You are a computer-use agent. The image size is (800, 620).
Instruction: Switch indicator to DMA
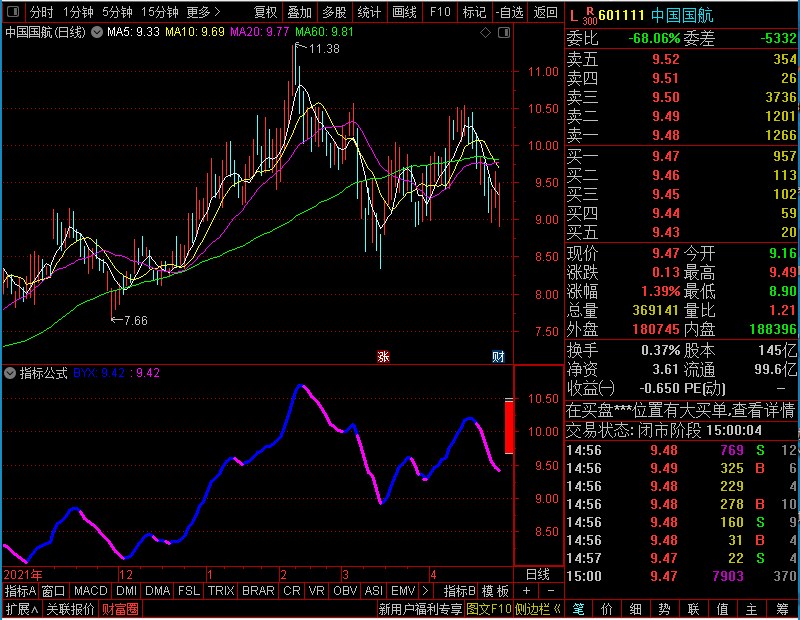(157, 591)
